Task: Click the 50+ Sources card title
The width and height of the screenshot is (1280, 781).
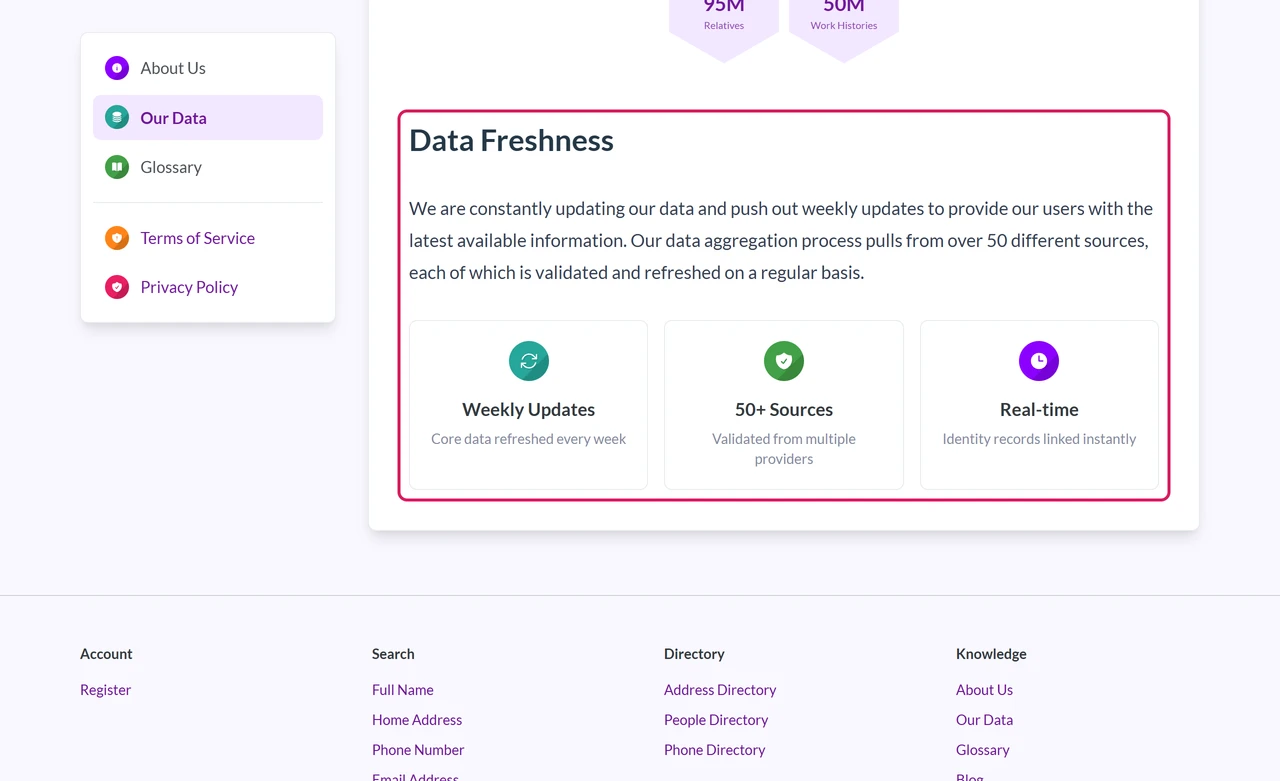Action: coord(784,410)
